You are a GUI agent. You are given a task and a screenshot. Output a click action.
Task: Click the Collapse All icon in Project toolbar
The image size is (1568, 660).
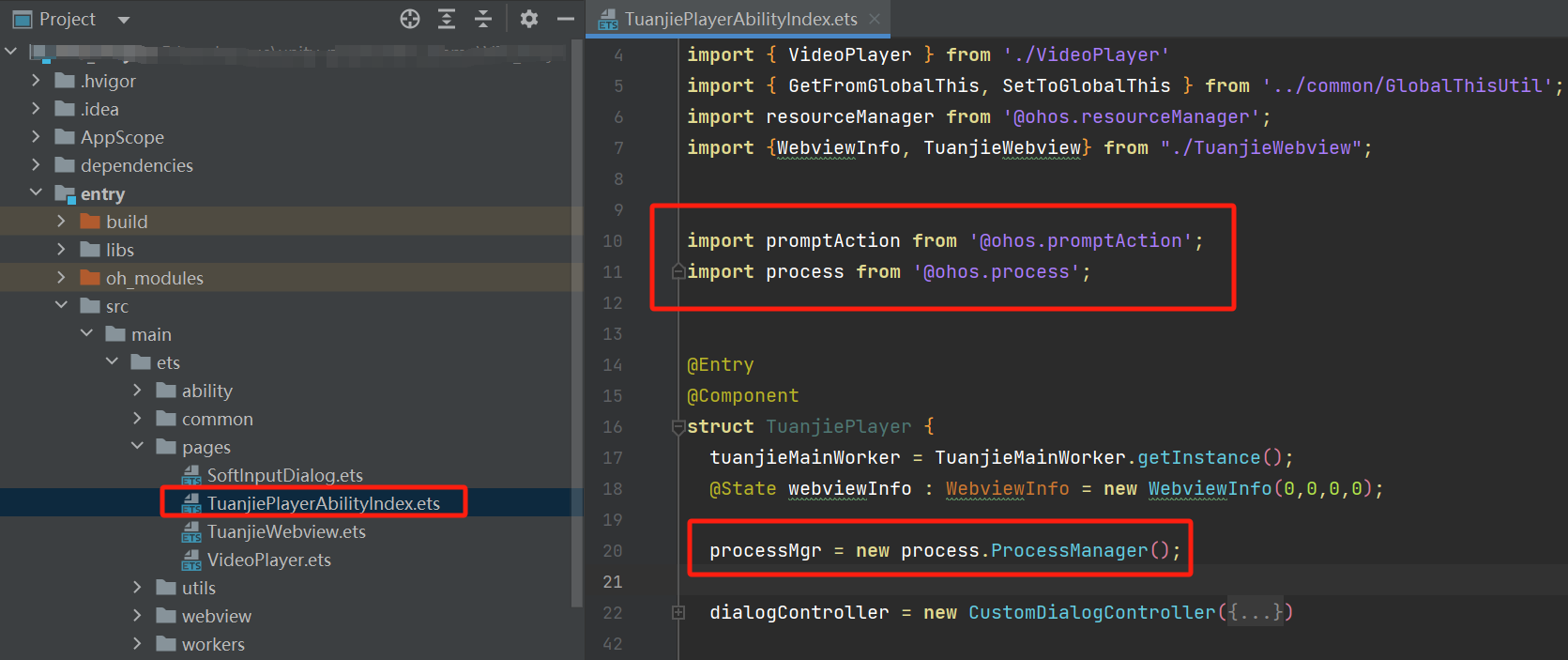point(483,19)
